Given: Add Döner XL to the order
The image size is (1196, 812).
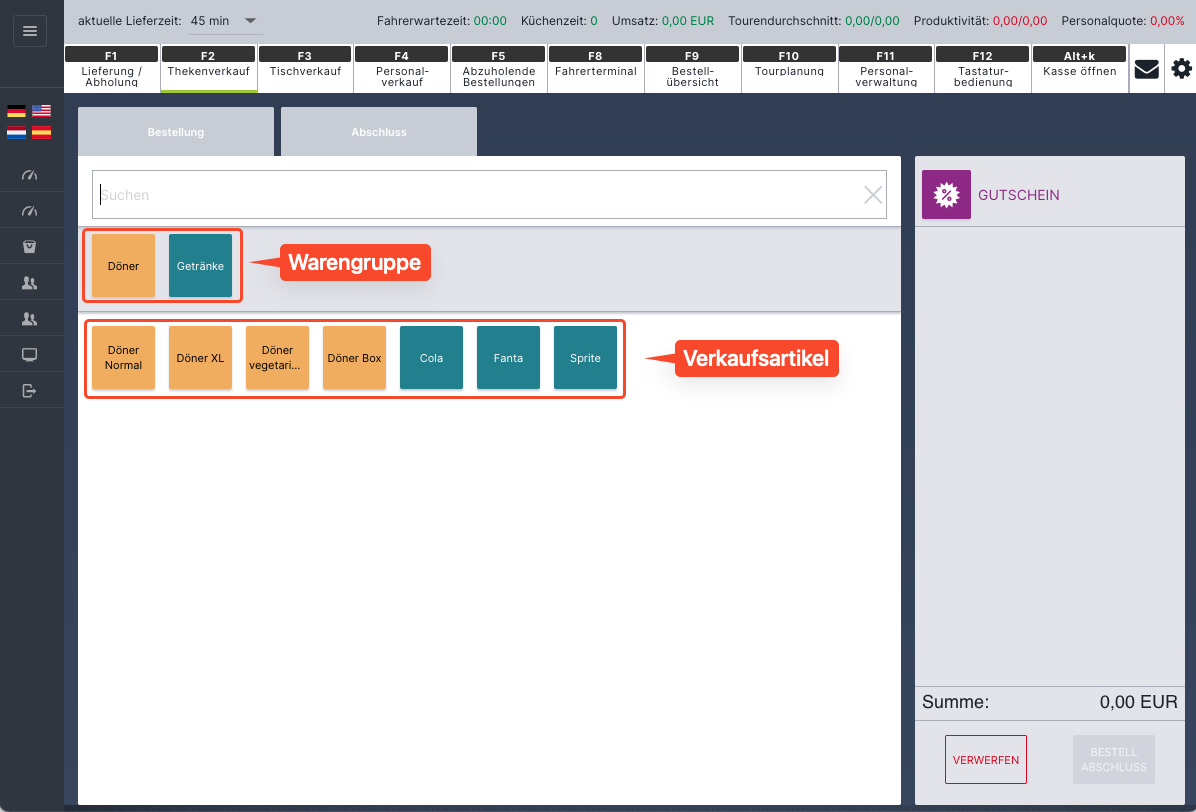Looking at the screenshot, I should point(200,358).
